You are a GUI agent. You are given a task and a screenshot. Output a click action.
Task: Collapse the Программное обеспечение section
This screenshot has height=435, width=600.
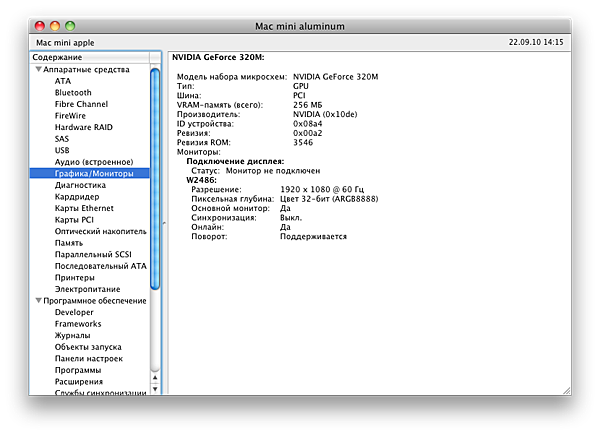click(x=39, y=300)
